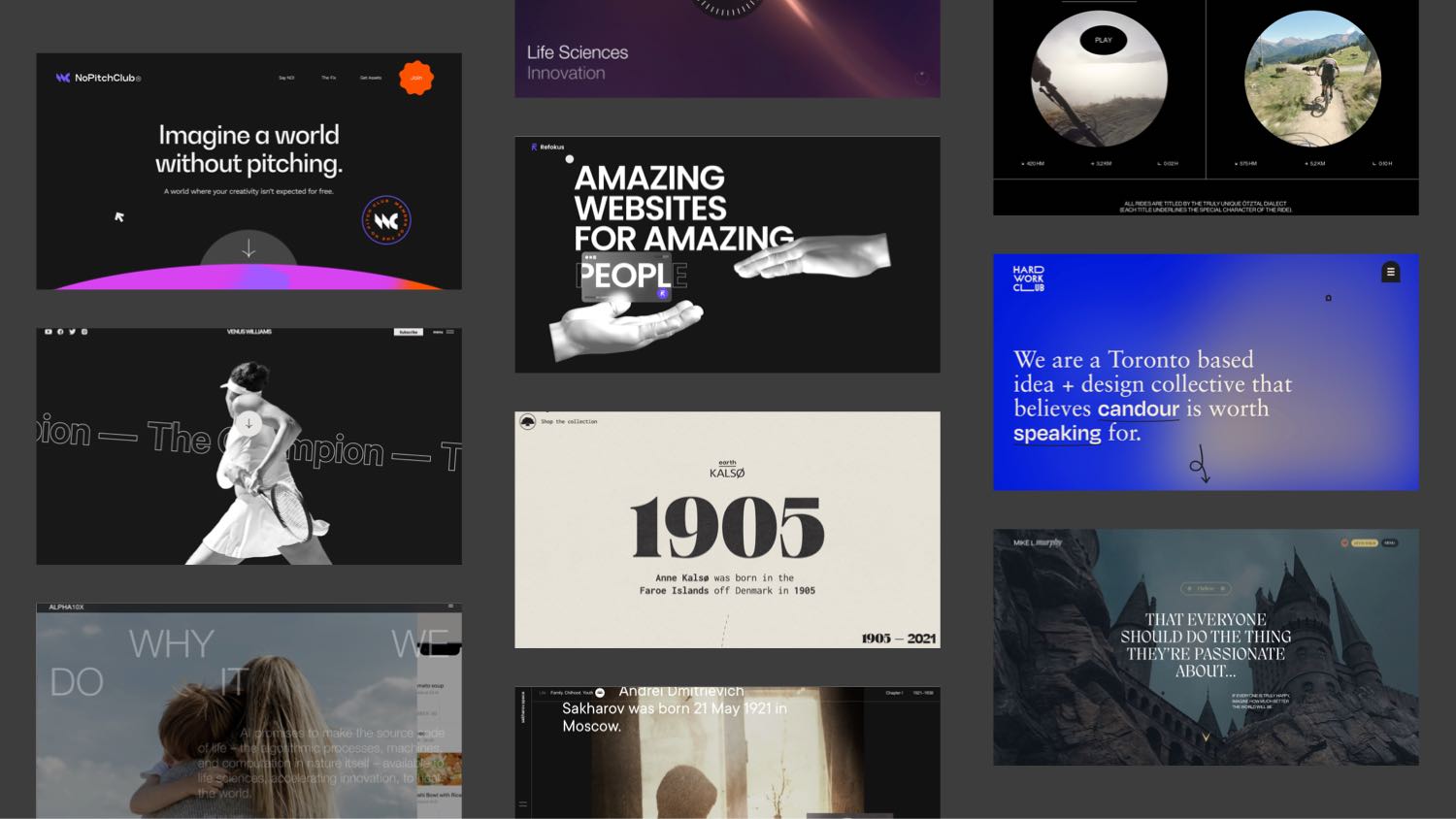Click the gold chevron arrow on castle page

(1206, 737)
